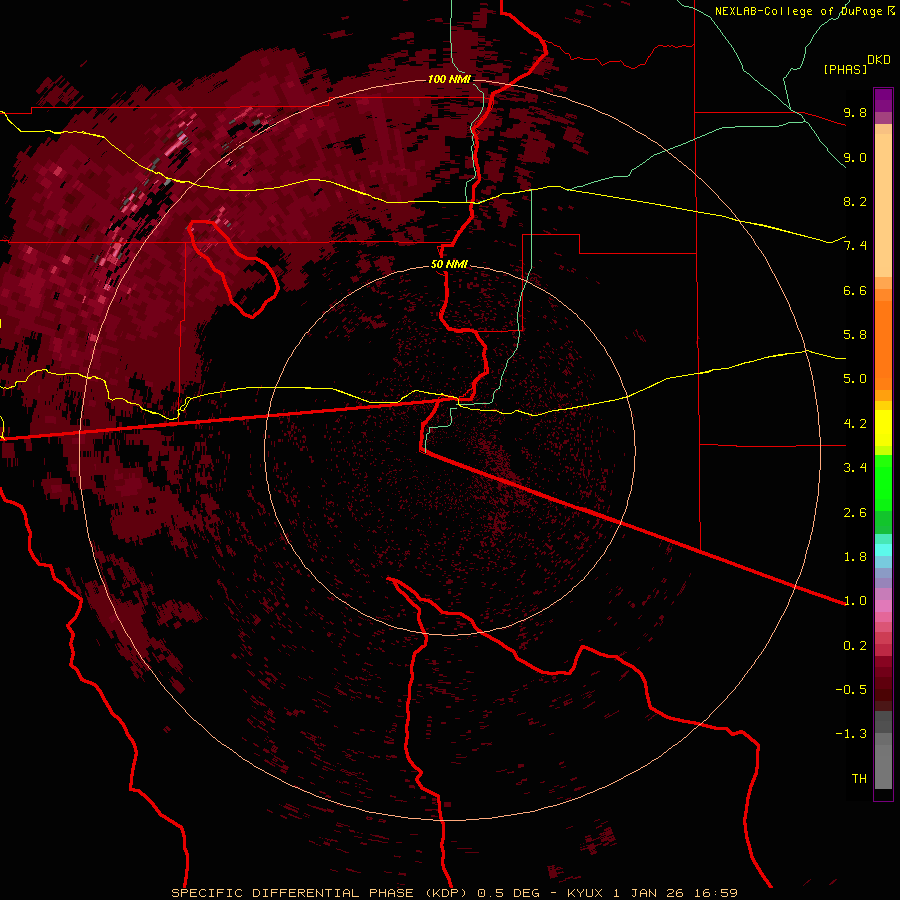Click the Specific Differential Phase caption at the bottom

pyautogui.click(x=454, y=893)
